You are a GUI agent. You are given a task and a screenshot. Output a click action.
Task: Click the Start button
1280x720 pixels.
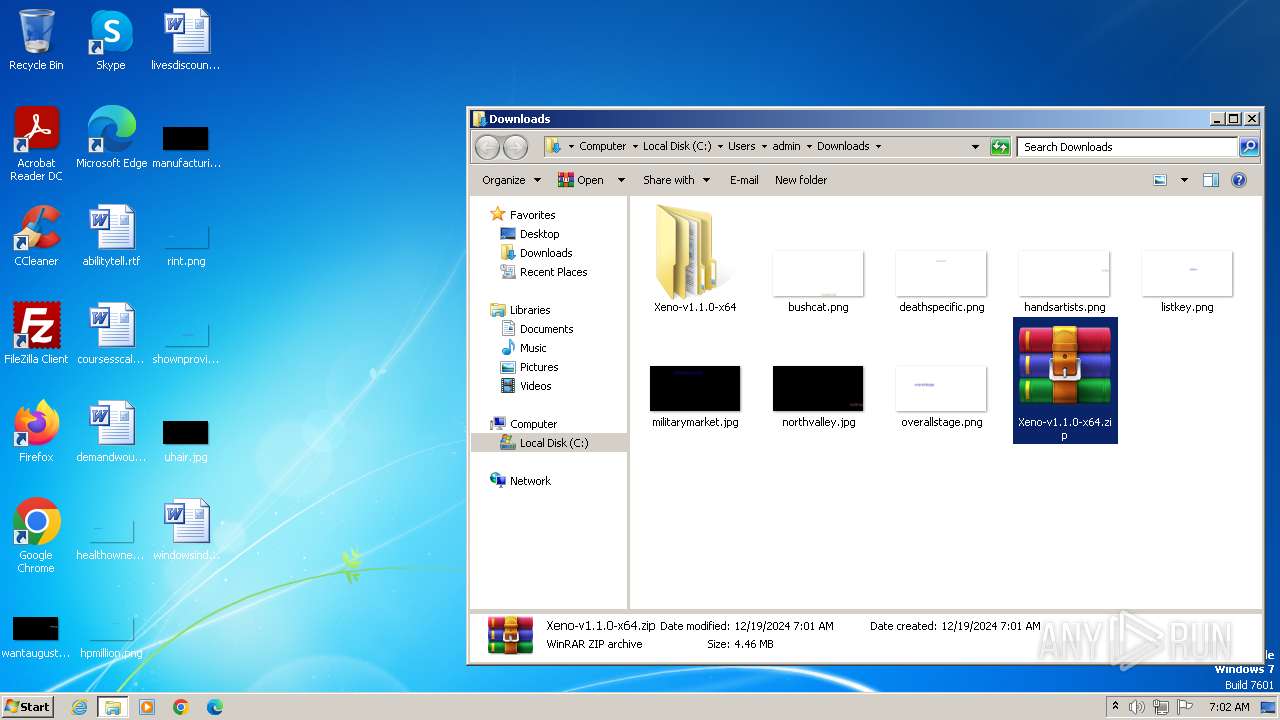(x=27, y=707)
